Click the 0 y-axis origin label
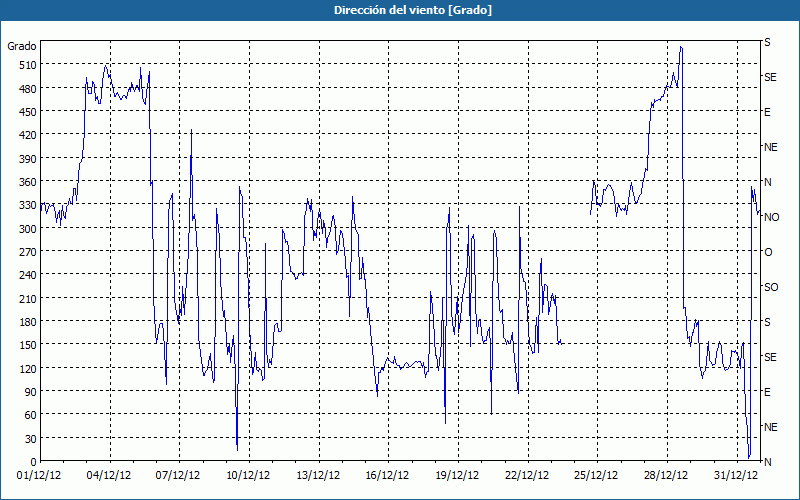Viewport: 800px width, 500px height. coord(34,462)
